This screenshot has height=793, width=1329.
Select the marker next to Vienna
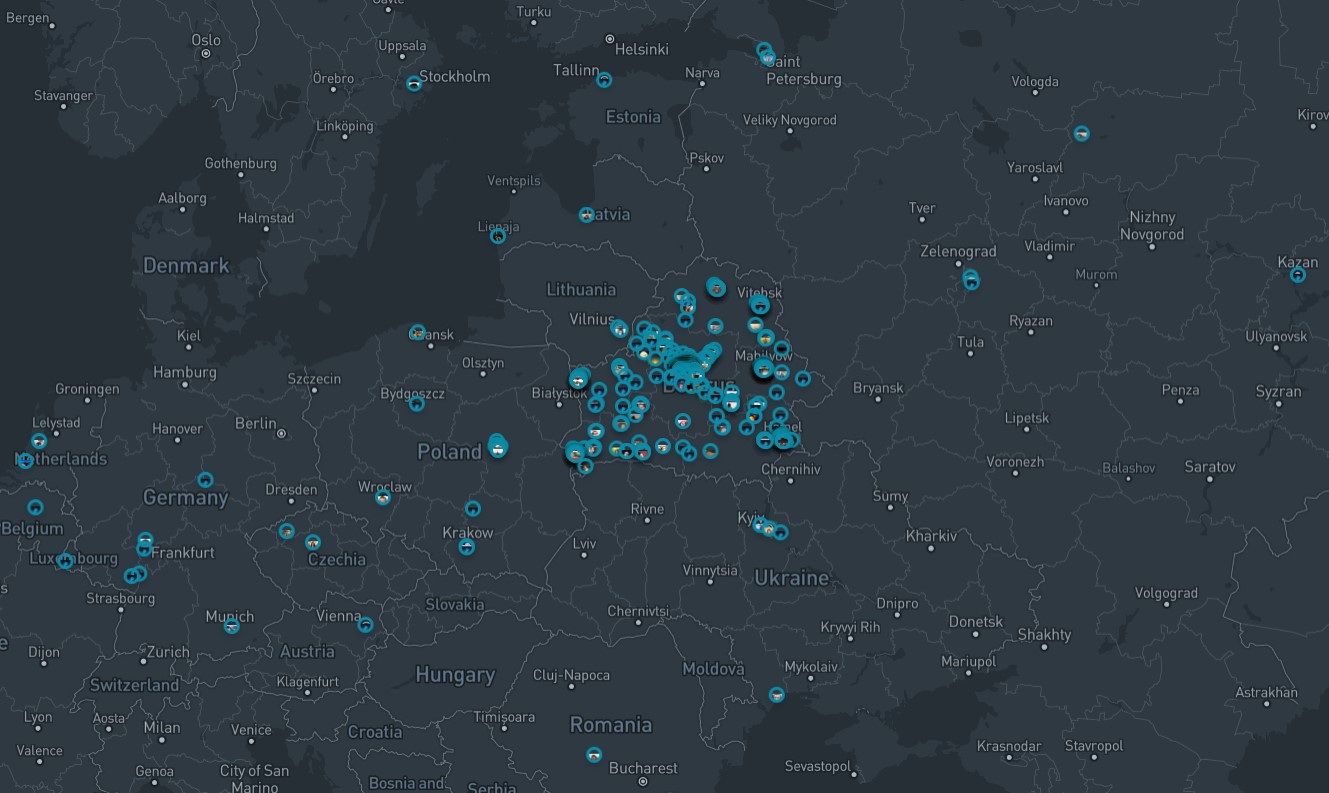(366, 624)
